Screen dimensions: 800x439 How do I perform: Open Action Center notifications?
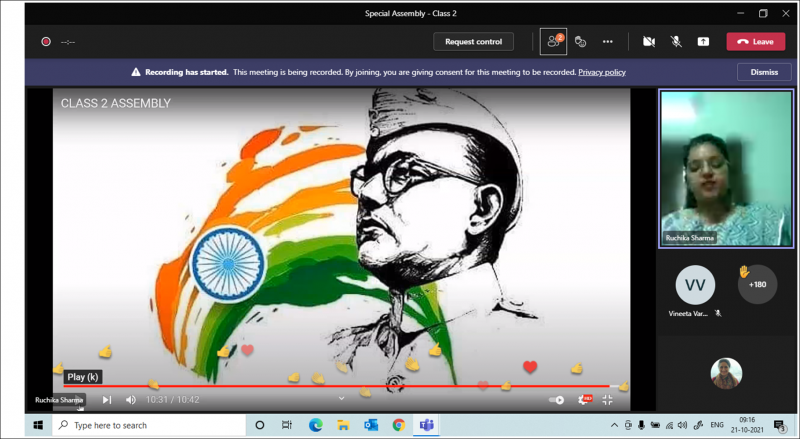(780, 425)
